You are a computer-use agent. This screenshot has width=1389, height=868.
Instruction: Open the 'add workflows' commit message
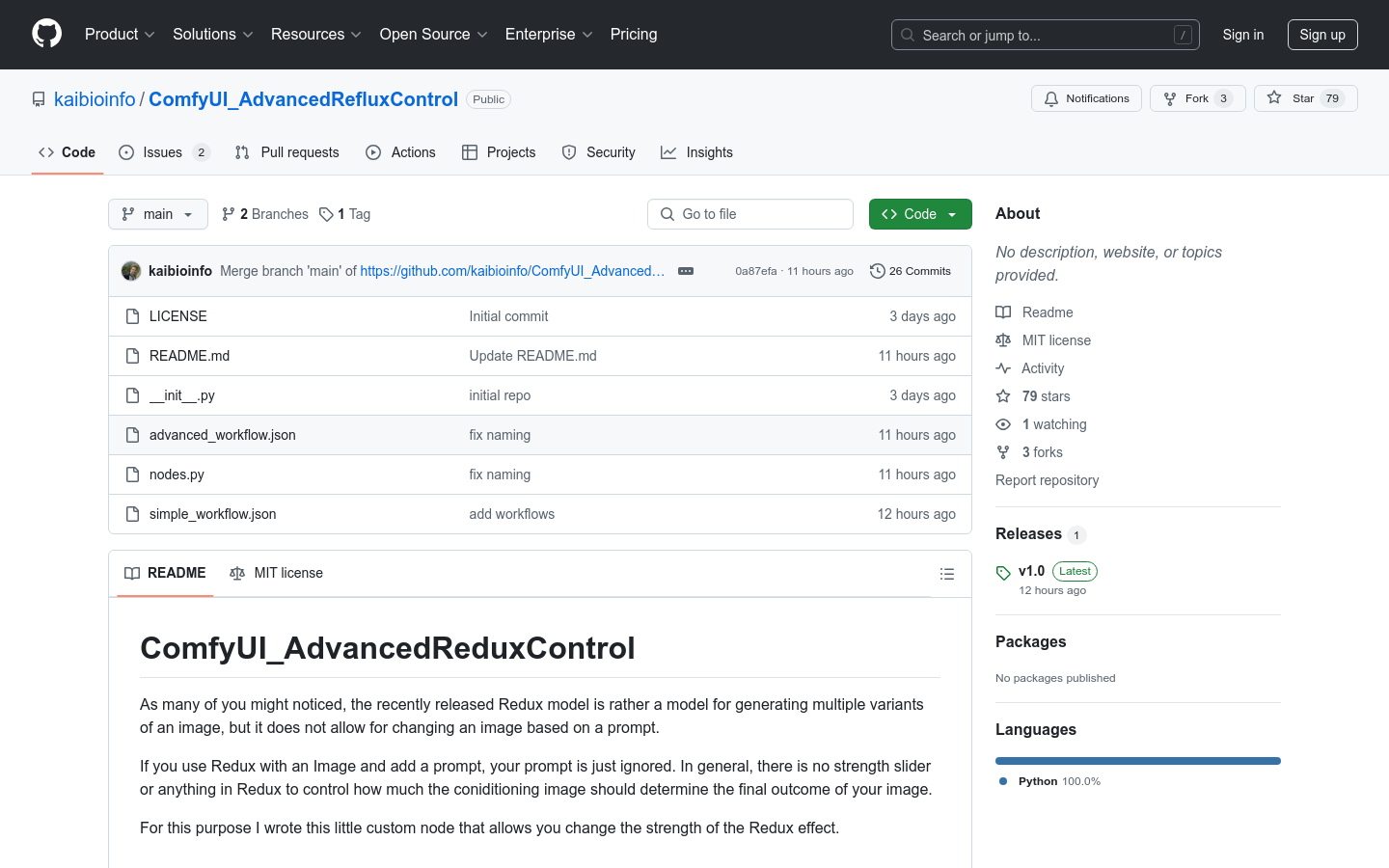[x=512, y=514]
